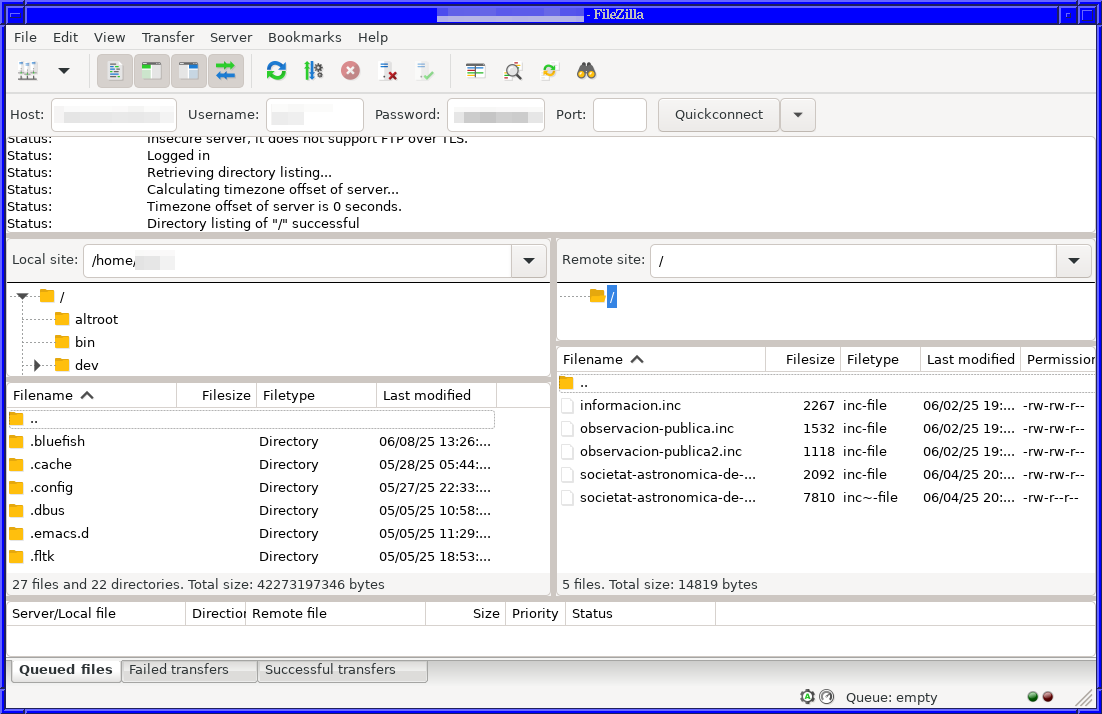This screenshot has width=1102, height=714.
Task: Select the 7810-byte societat-astronomica file
Action: tap(826, 498)
